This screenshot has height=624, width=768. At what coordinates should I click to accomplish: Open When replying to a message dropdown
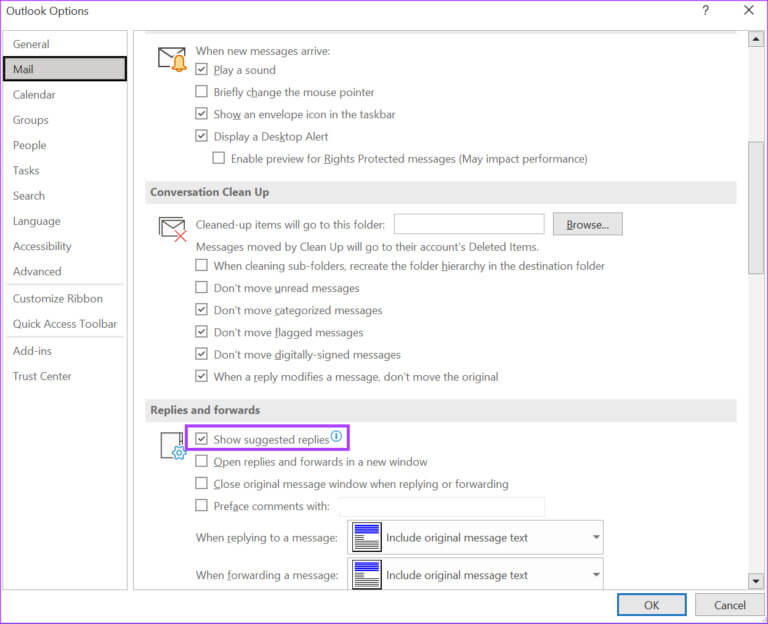pos(475,537)
